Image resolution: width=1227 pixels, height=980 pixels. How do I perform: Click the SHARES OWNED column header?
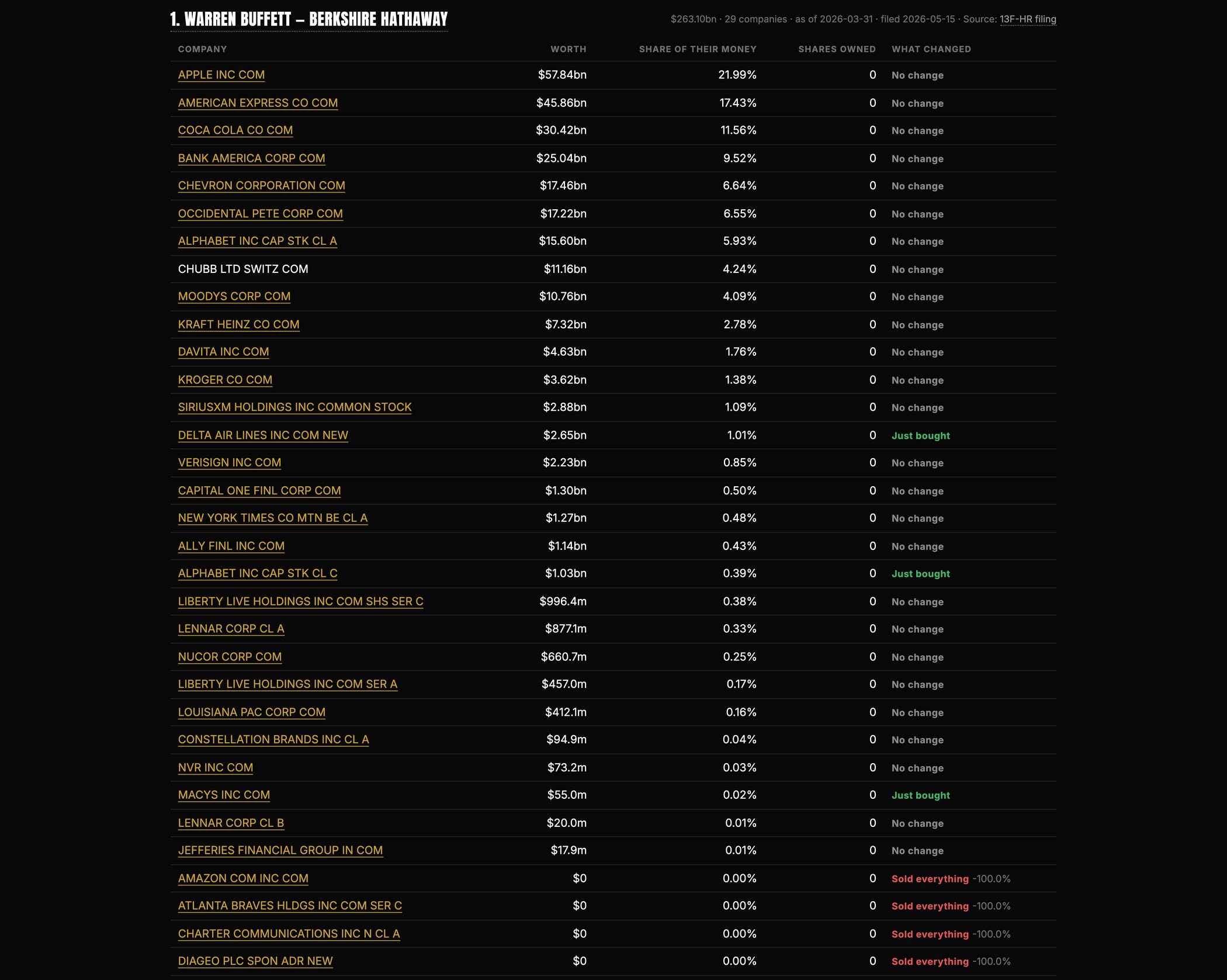click(x=837, y=49)
